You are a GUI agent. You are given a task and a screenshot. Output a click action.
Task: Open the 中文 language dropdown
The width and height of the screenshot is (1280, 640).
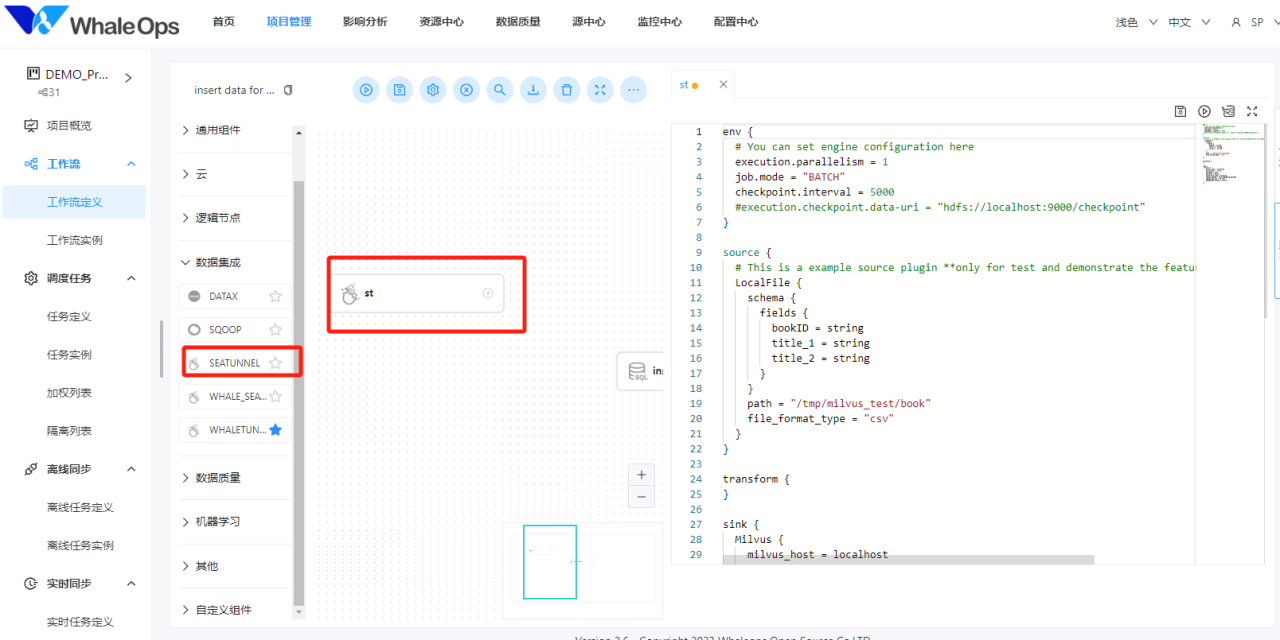1189,22
